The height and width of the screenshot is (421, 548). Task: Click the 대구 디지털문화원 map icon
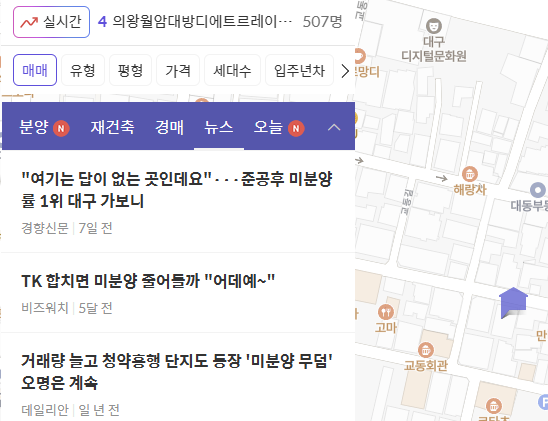434,26
